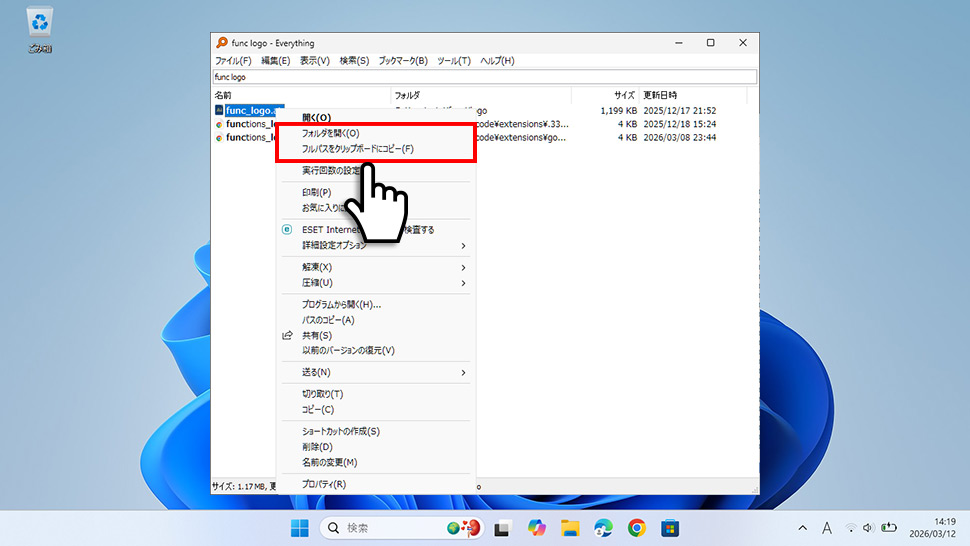970x546 pixels.
Task: Open the 検索(S) menu
Action: tap(354, 61)
